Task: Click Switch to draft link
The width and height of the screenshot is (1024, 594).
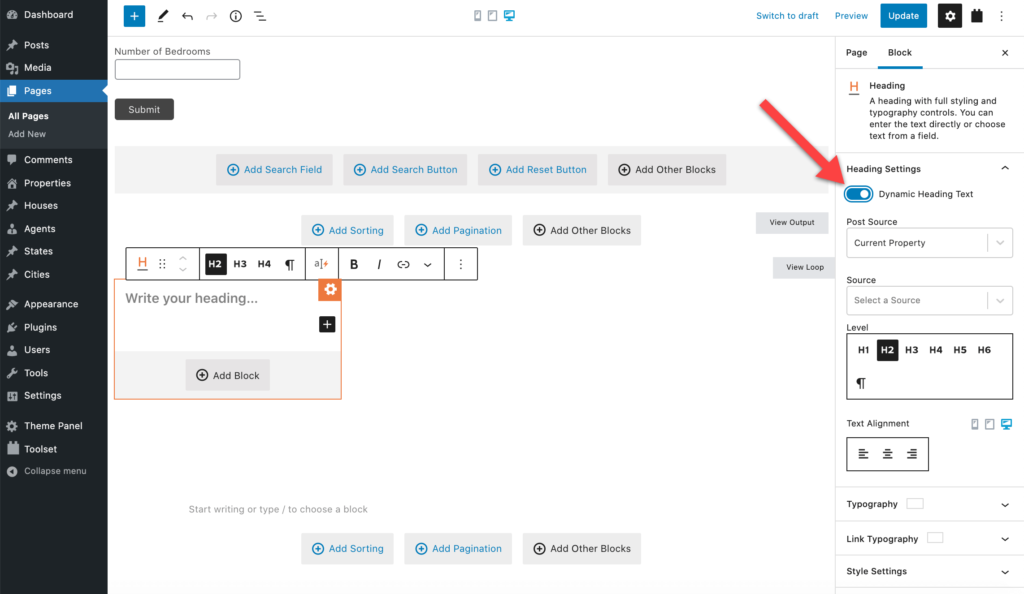Action: 787,16
